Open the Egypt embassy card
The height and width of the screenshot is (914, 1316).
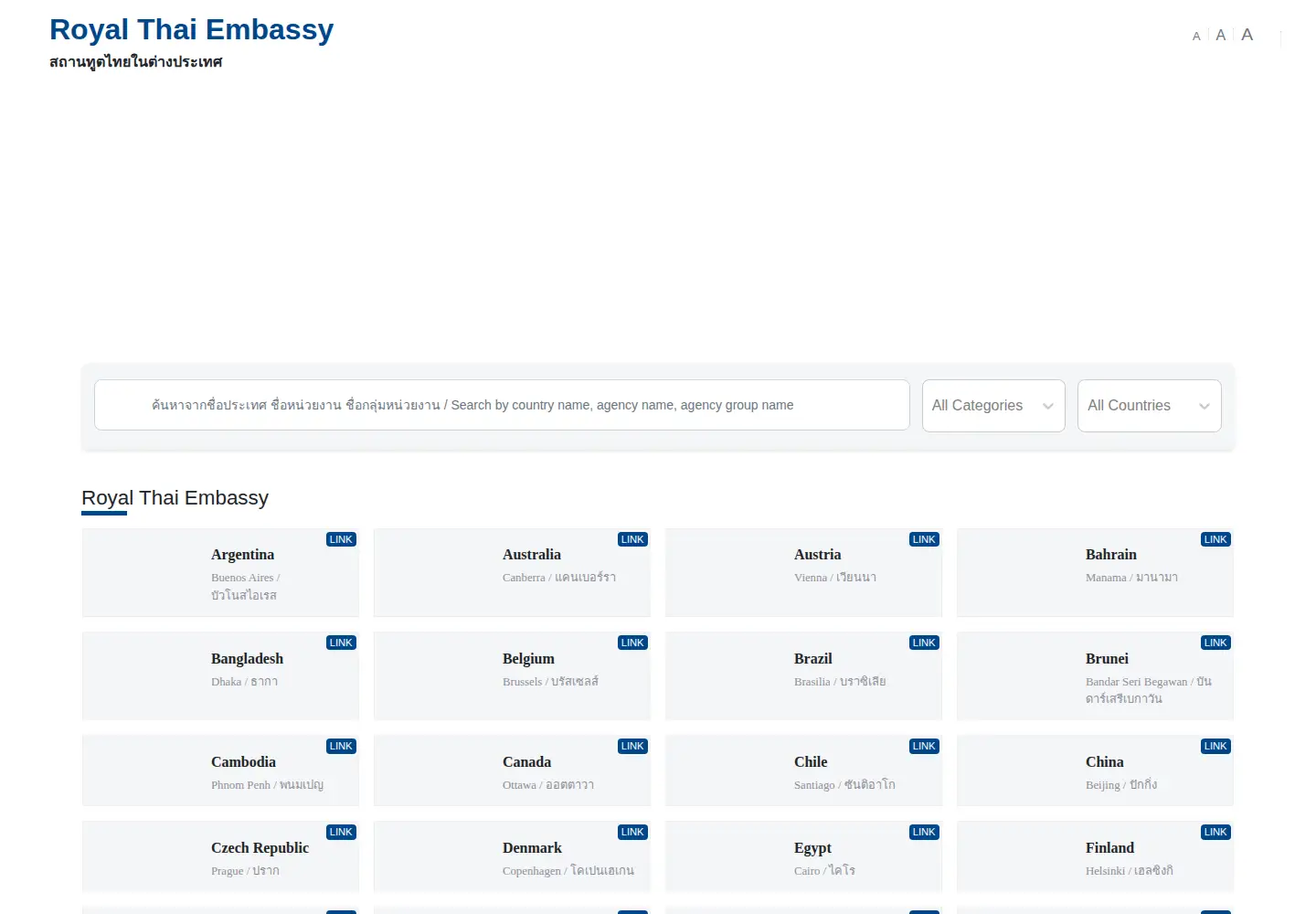(803, 856)
